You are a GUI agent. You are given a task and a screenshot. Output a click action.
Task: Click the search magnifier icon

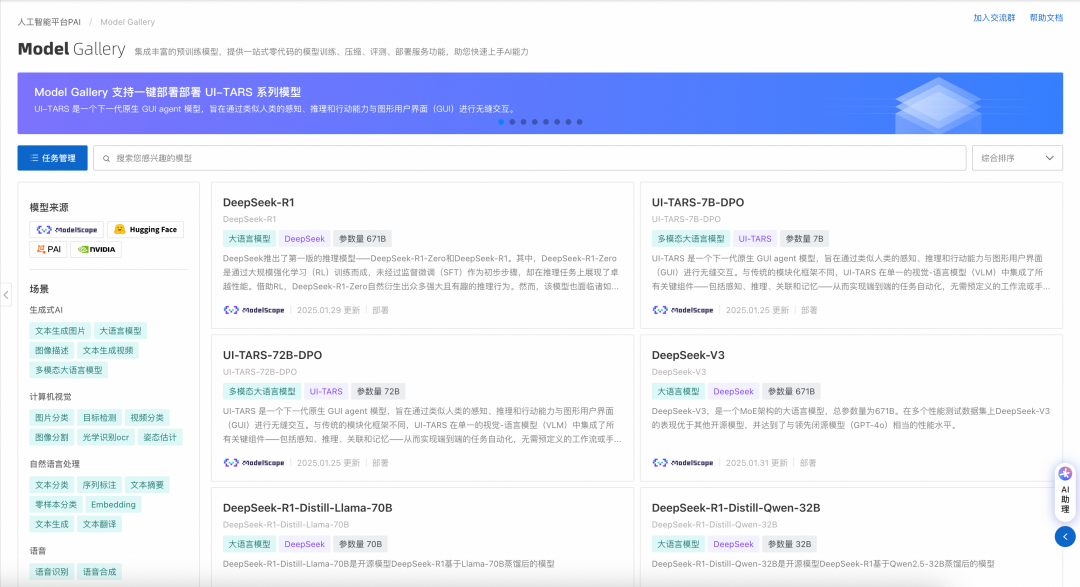coord(107,158)
